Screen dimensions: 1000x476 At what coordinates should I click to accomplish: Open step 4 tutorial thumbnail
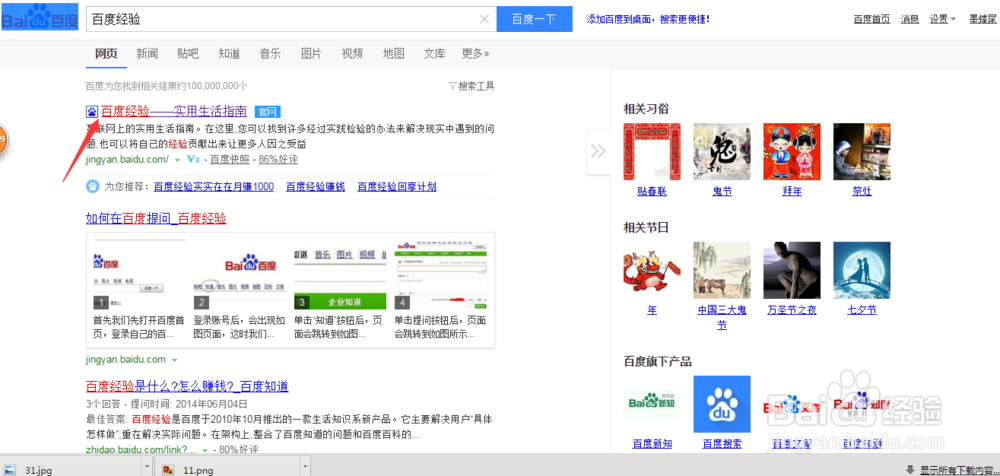click(x=440, y=273)
